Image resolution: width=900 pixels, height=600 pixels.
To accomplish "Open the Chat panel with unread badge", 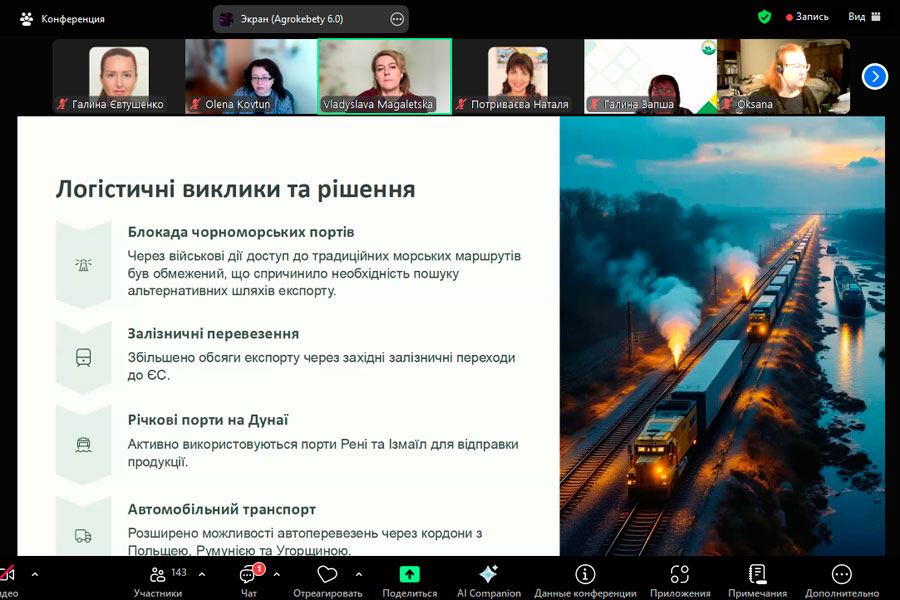I will [x=249, y=575].
